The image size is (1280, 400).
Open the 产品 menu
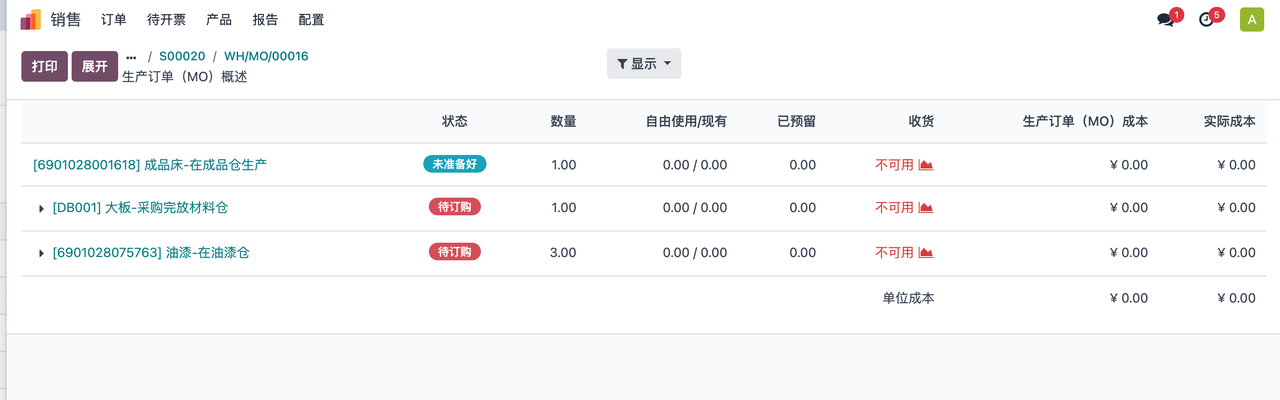click(x=219, y=19)
